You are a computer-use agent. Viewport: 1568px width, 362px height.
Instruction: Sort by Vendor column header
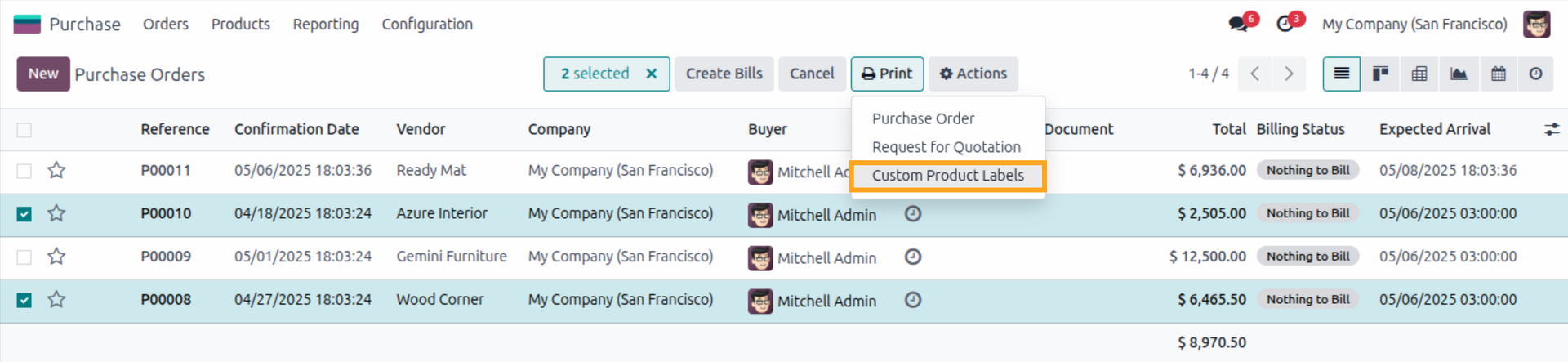coord(421,129)
